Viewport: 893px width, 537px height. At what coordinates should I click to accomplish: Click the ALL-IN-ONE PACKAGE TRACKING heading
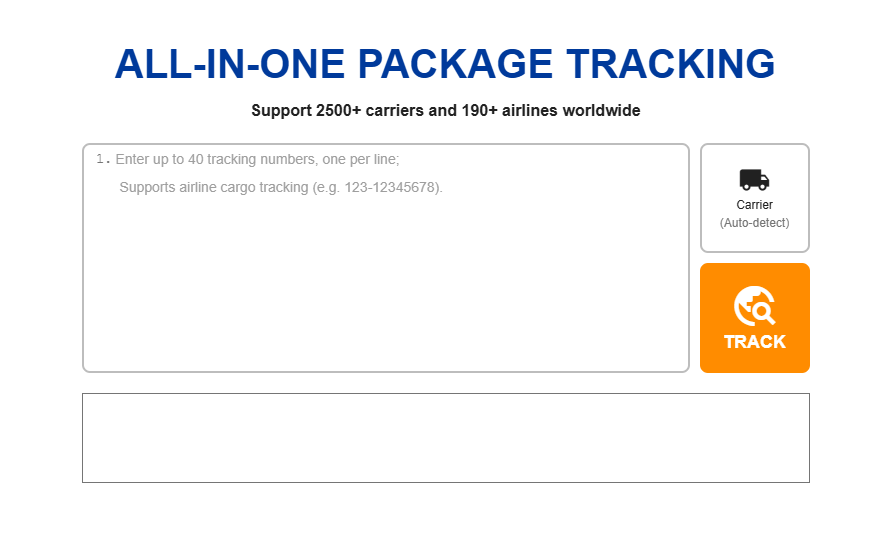click(x=445, y=63)
